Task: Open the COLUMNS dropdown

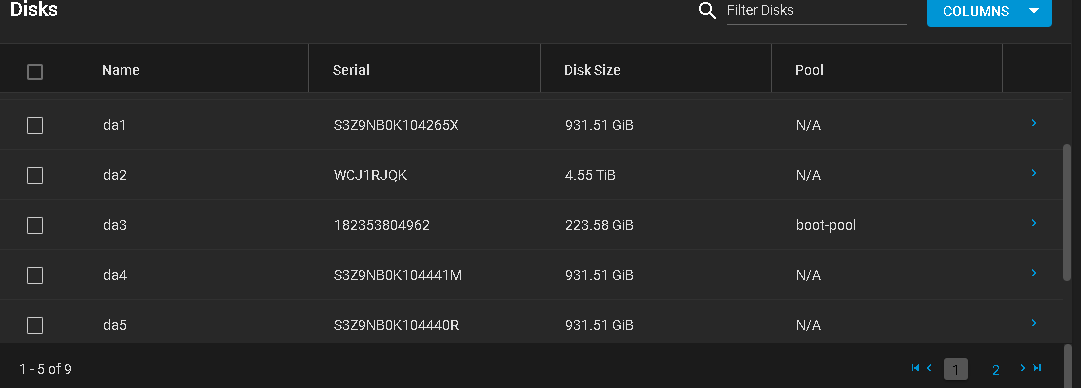Action: point(989,12)
